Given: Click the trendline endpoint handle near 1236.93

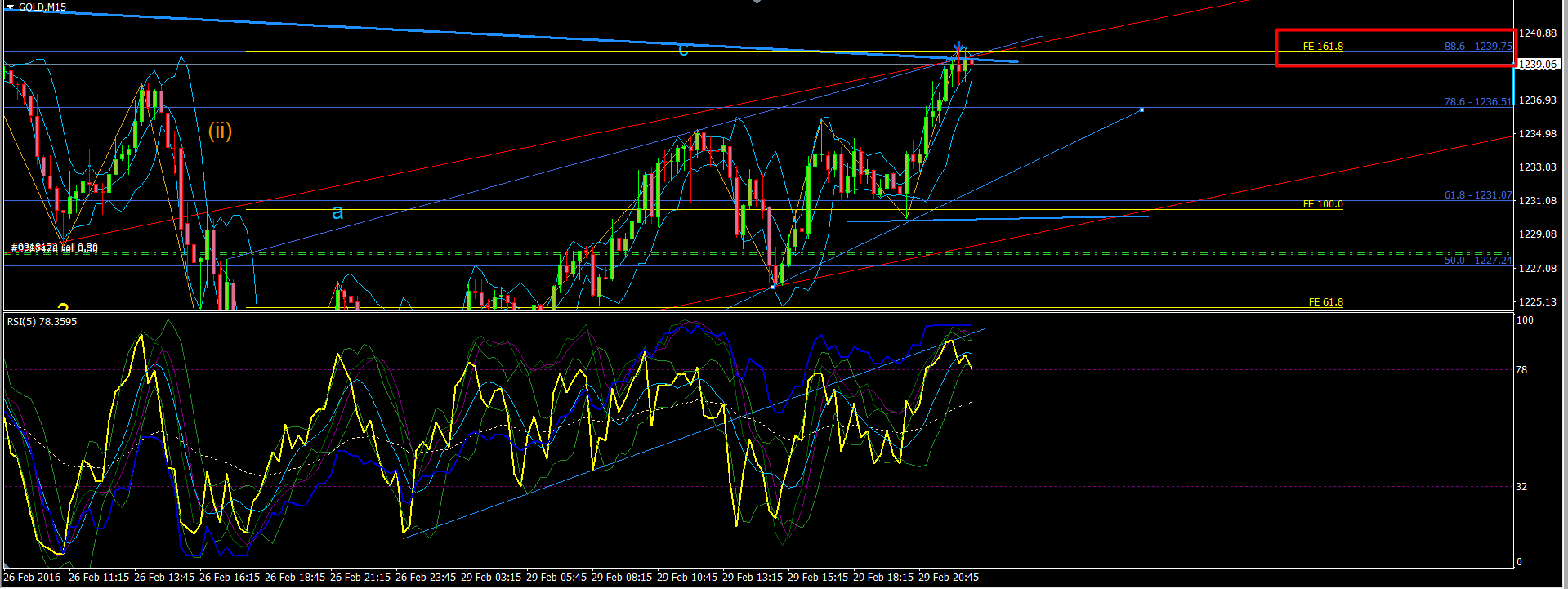Looking at the screenshot, I should [1141, 109].
